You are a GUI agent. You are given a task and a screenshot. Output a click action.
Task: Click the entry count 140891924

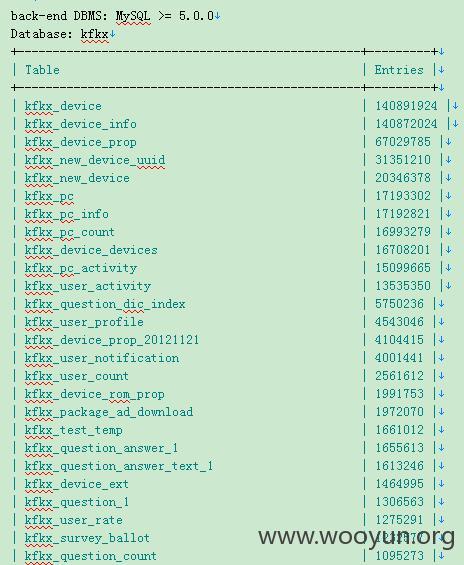[x=406, y=106]
